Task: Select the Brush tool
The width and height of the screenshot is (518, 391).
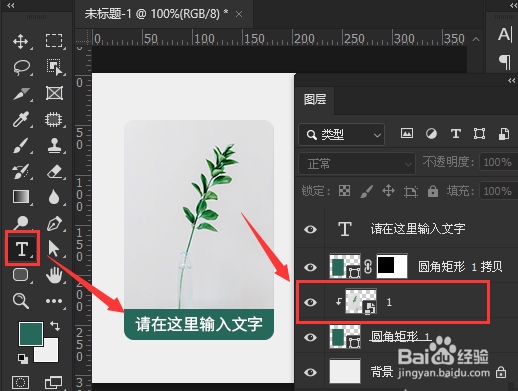Action: tap(21, 145)
